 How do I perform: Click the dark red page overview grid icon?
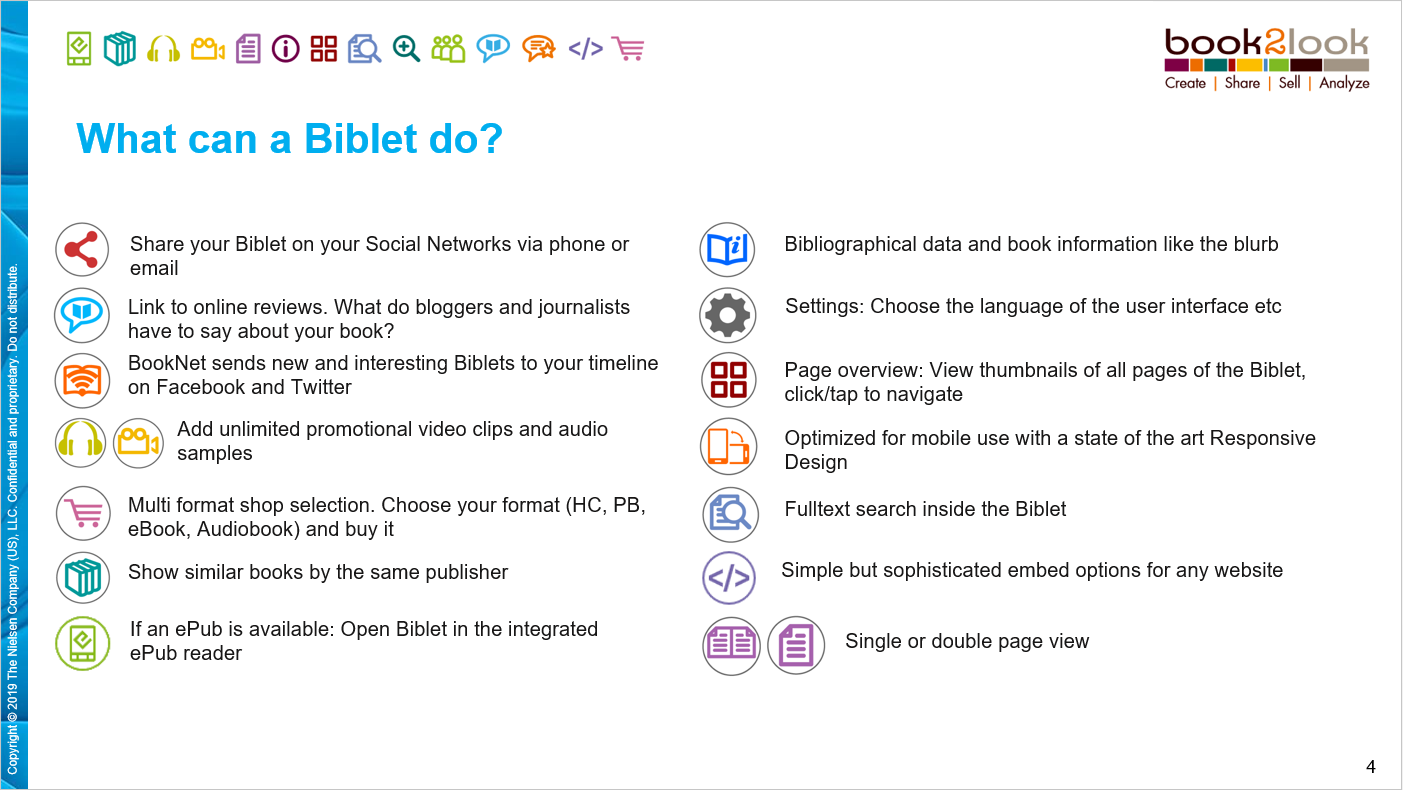point(728,381)
